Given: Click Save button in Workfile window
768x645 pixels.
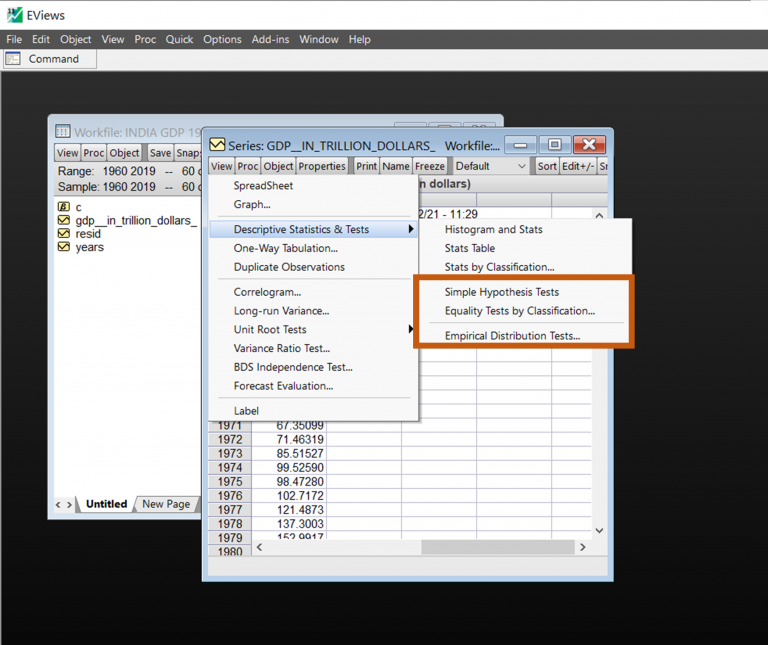Looking at the screenshot, I should tap(160, 153).
